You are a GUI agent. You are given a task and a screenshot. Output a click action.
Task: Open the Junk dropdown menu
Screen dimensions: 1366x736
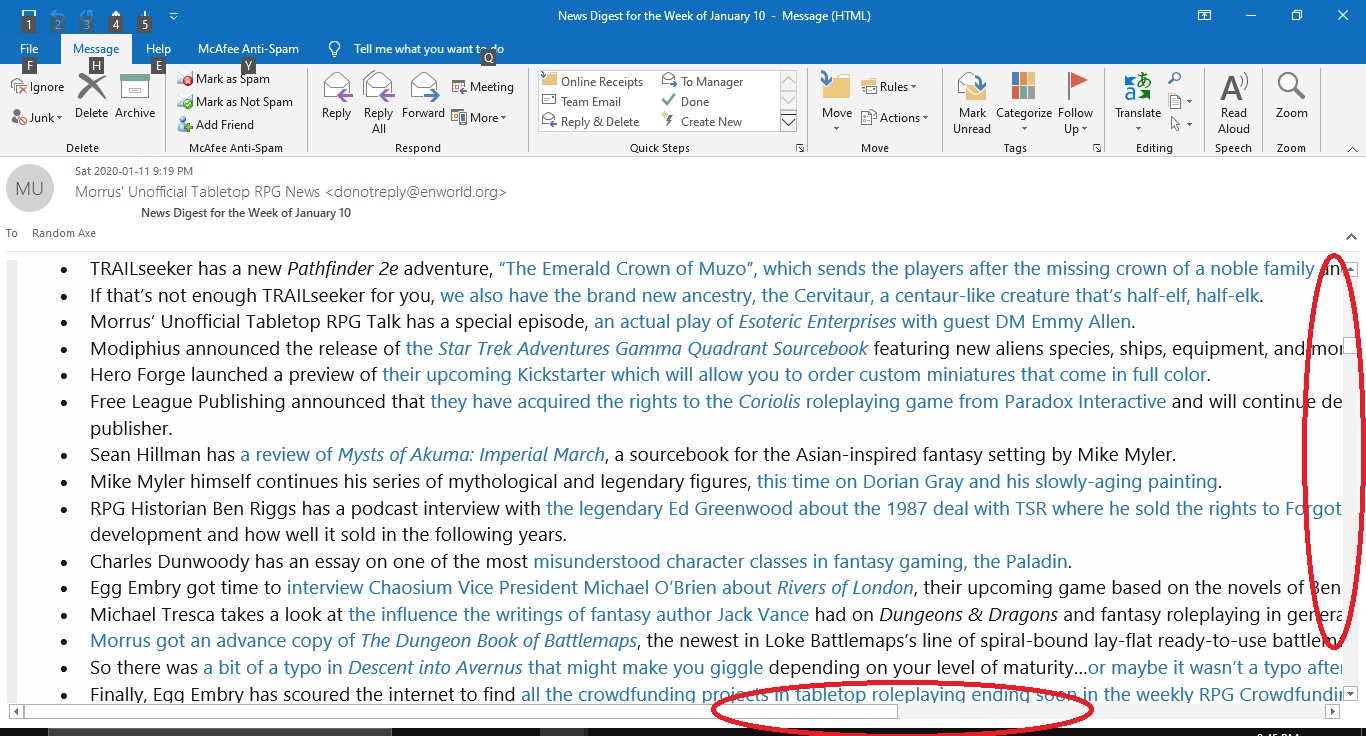38,117
